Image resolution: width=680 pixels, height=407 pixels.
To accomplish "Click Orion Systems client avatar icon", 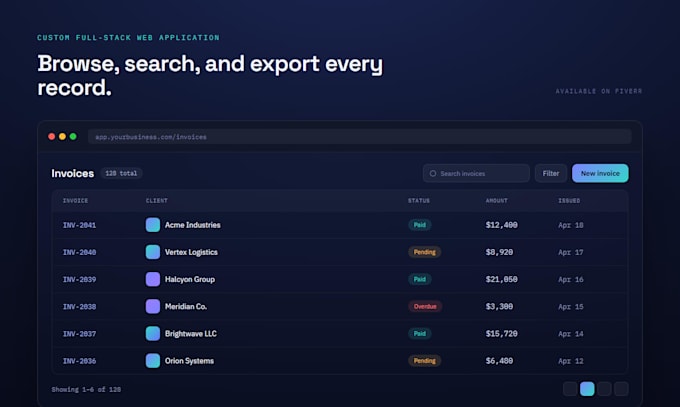I will point(153,361).
